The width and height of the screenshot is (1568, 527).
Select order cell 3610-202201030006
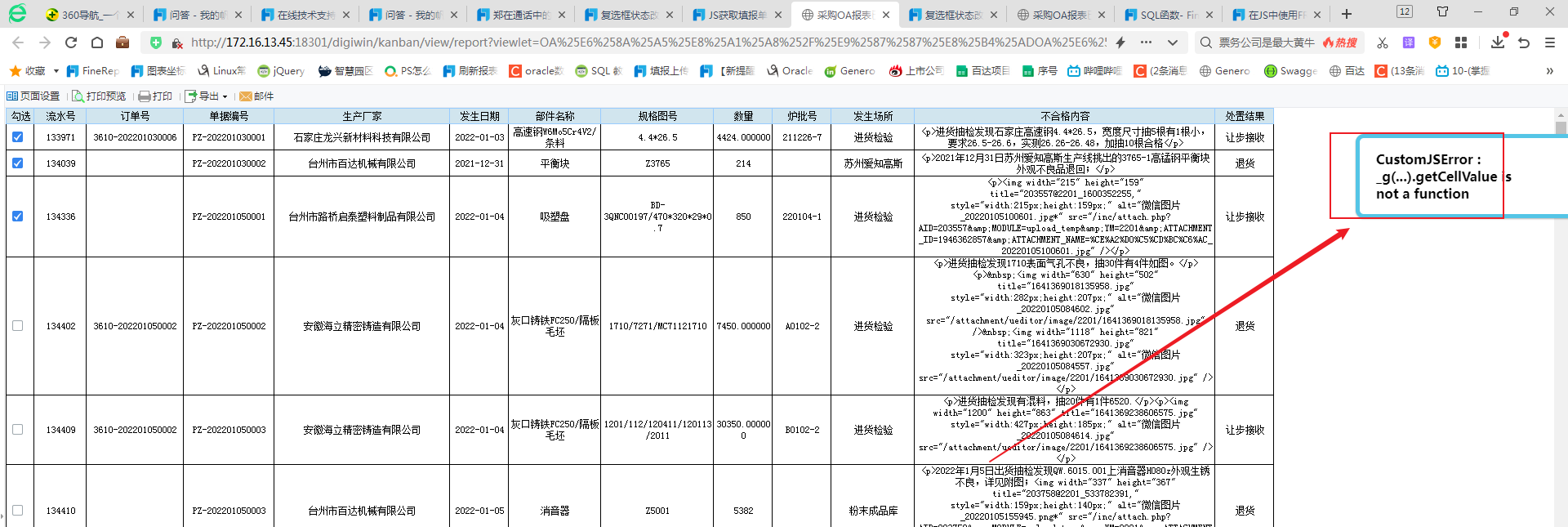pos(135,137)
